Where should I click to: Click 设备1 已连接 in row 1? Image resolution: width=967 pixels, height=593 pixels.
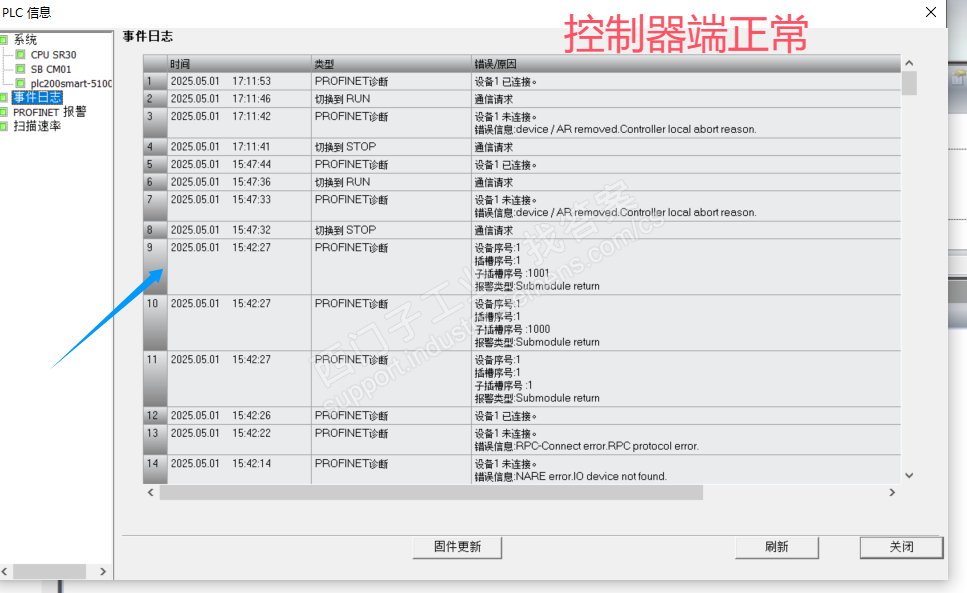tap(505, 81)
